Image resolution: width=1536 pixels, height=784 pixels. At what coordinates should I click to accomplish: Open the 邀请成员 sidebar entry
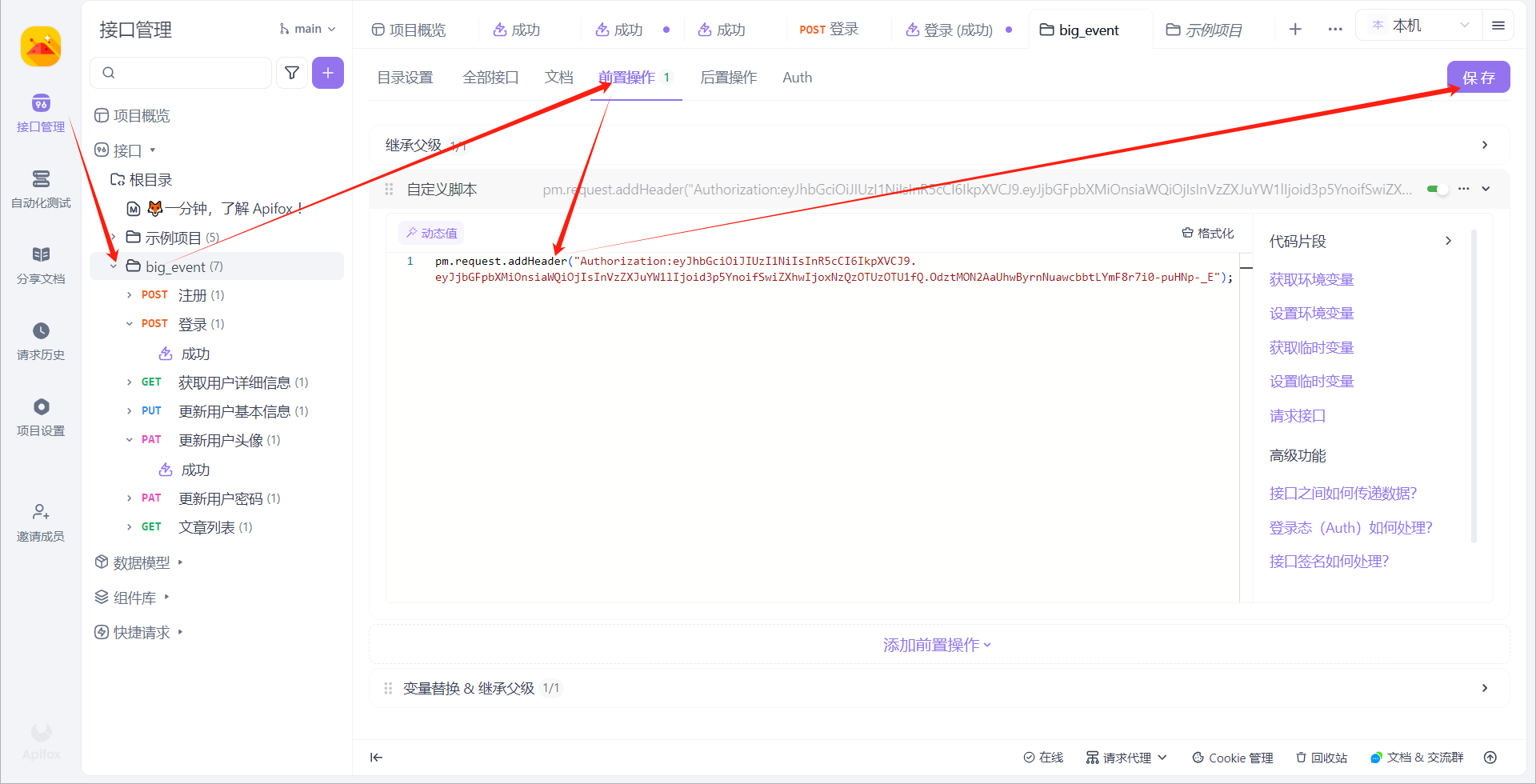pos(41,522)
